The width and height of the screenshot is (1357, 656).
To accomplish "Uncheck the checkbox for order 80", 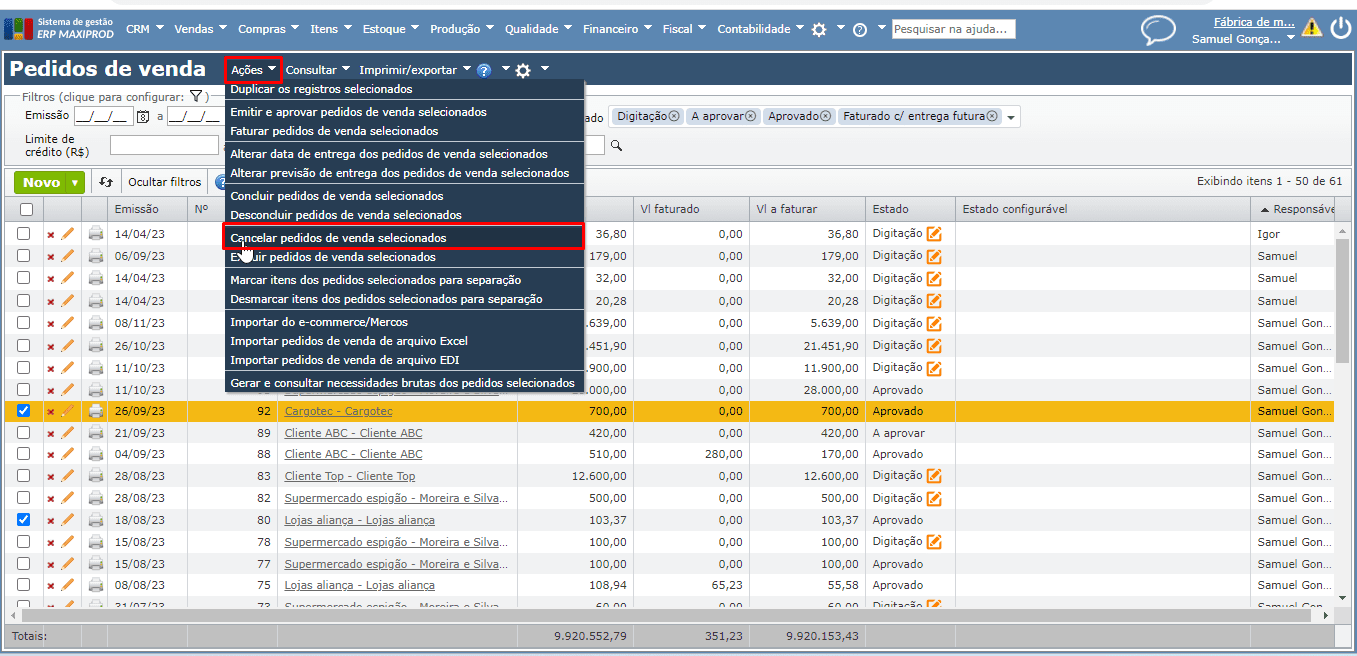I will [x=24, y=520].
